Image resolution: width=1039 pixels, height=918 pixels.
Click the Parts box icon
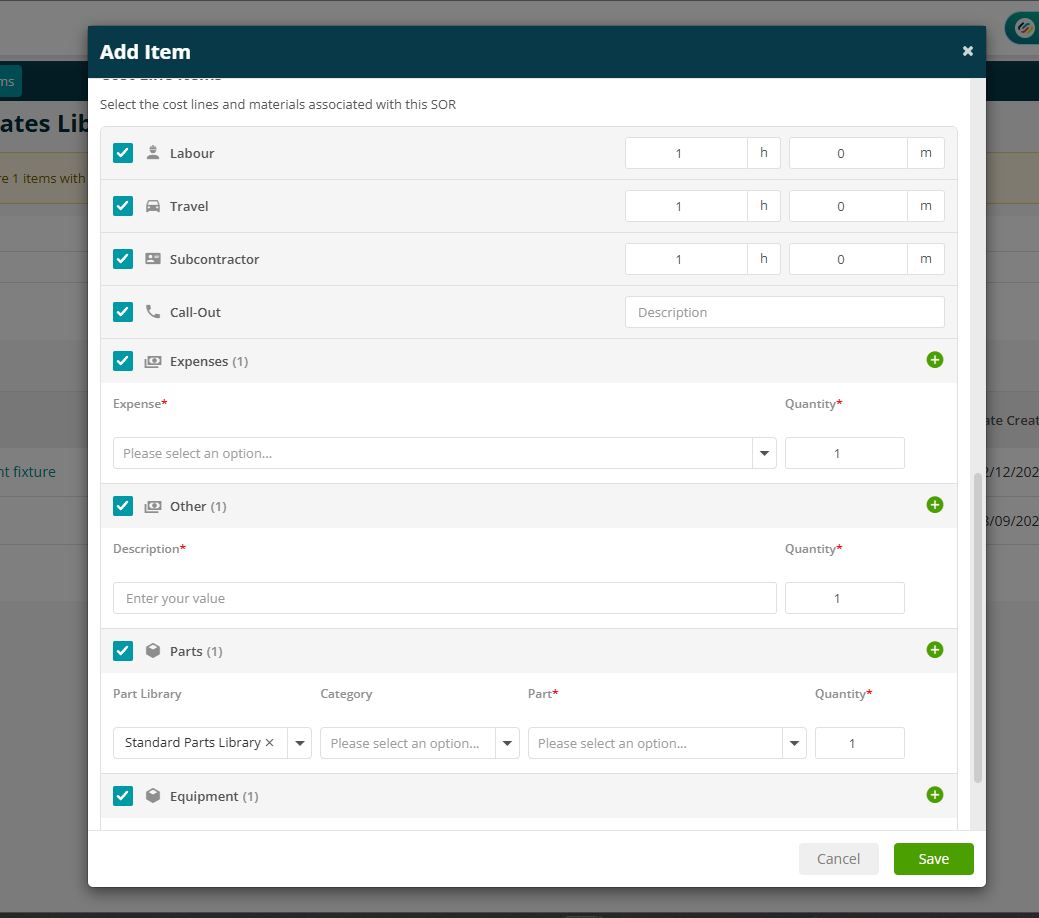point(153,651)
